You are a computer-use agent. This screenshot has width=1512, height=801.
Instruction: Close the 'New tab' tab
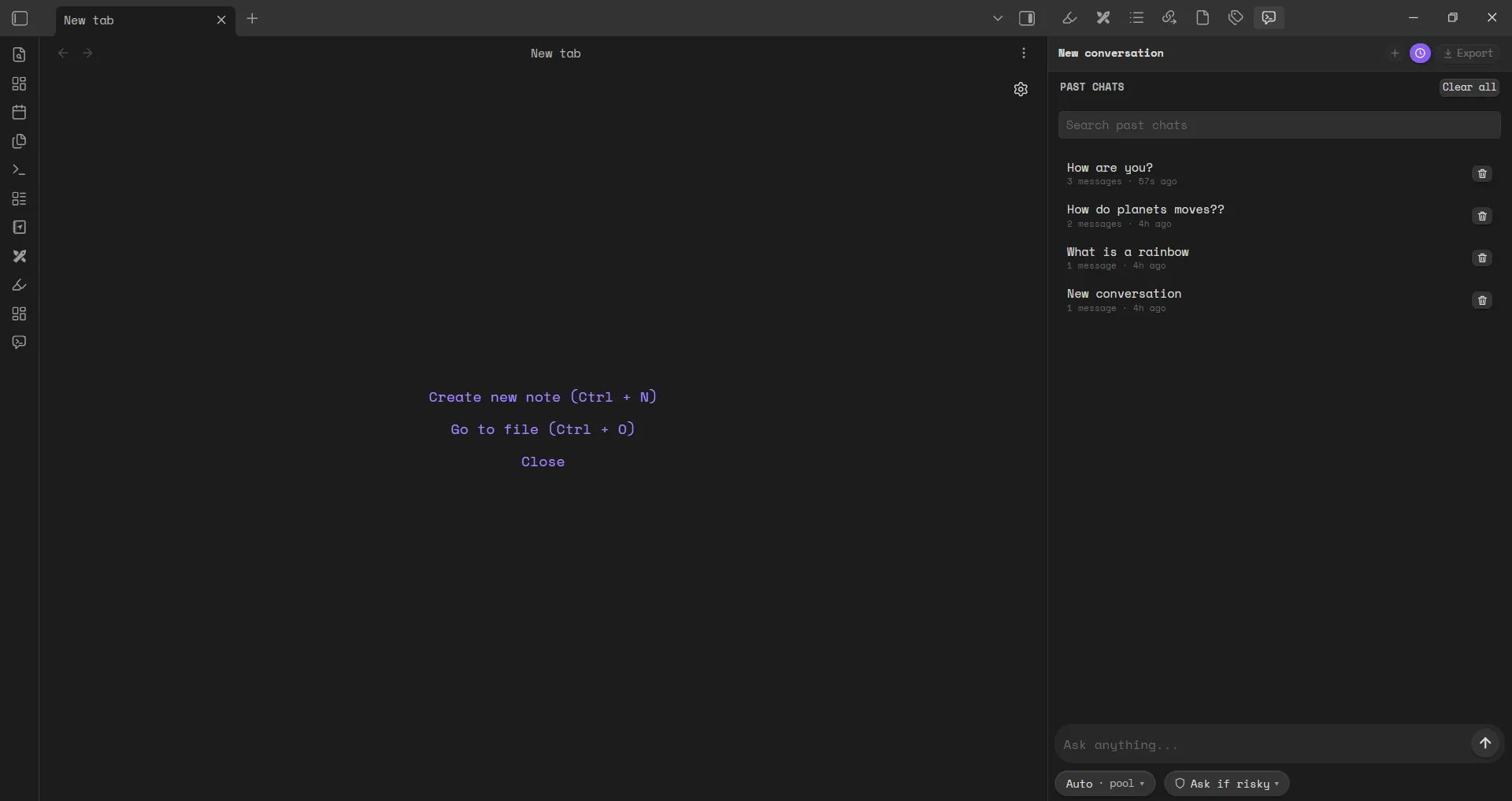[221, 20]
